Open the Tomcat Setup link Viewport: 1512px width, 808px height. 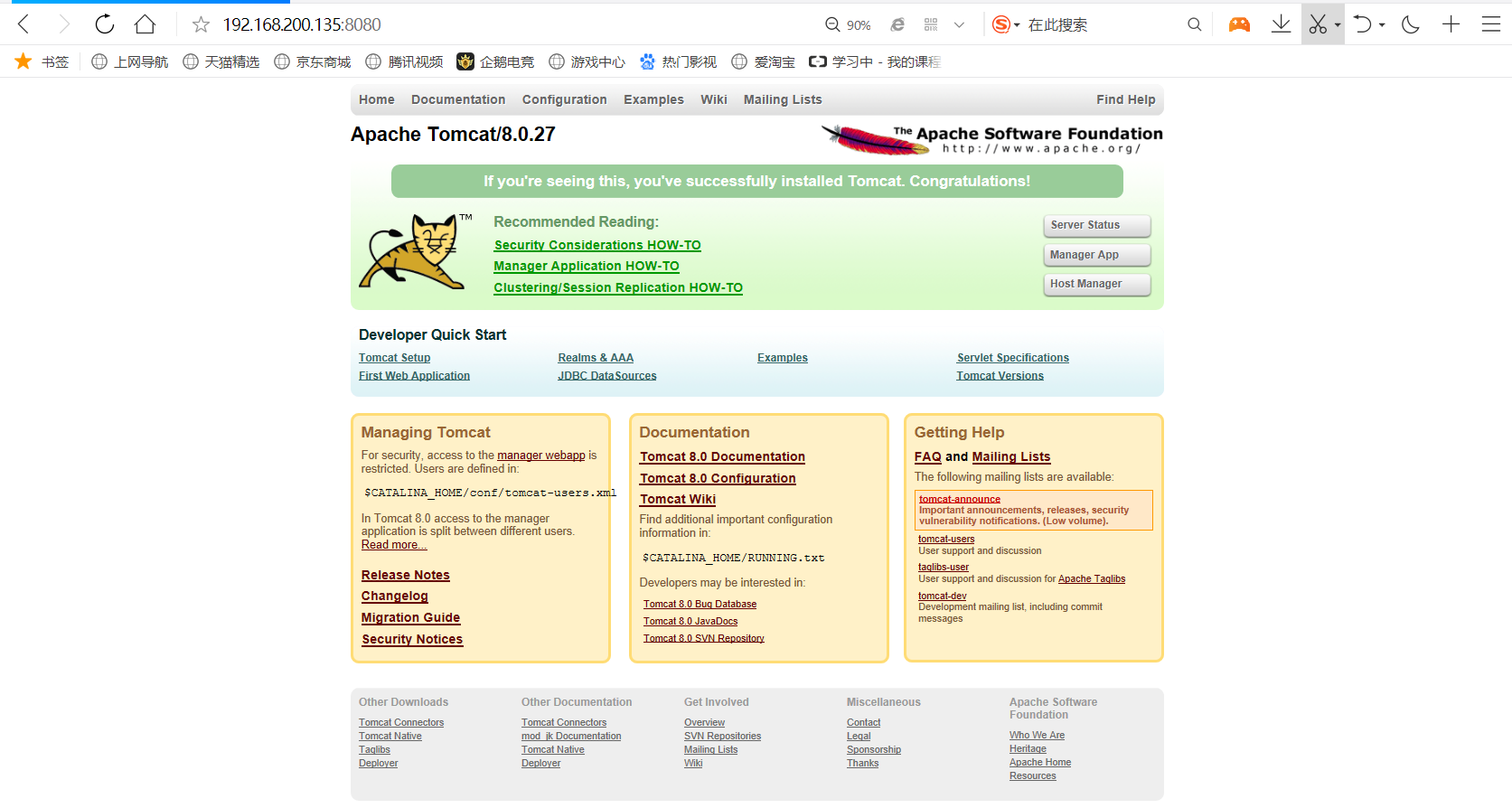(x=394, y=358)
